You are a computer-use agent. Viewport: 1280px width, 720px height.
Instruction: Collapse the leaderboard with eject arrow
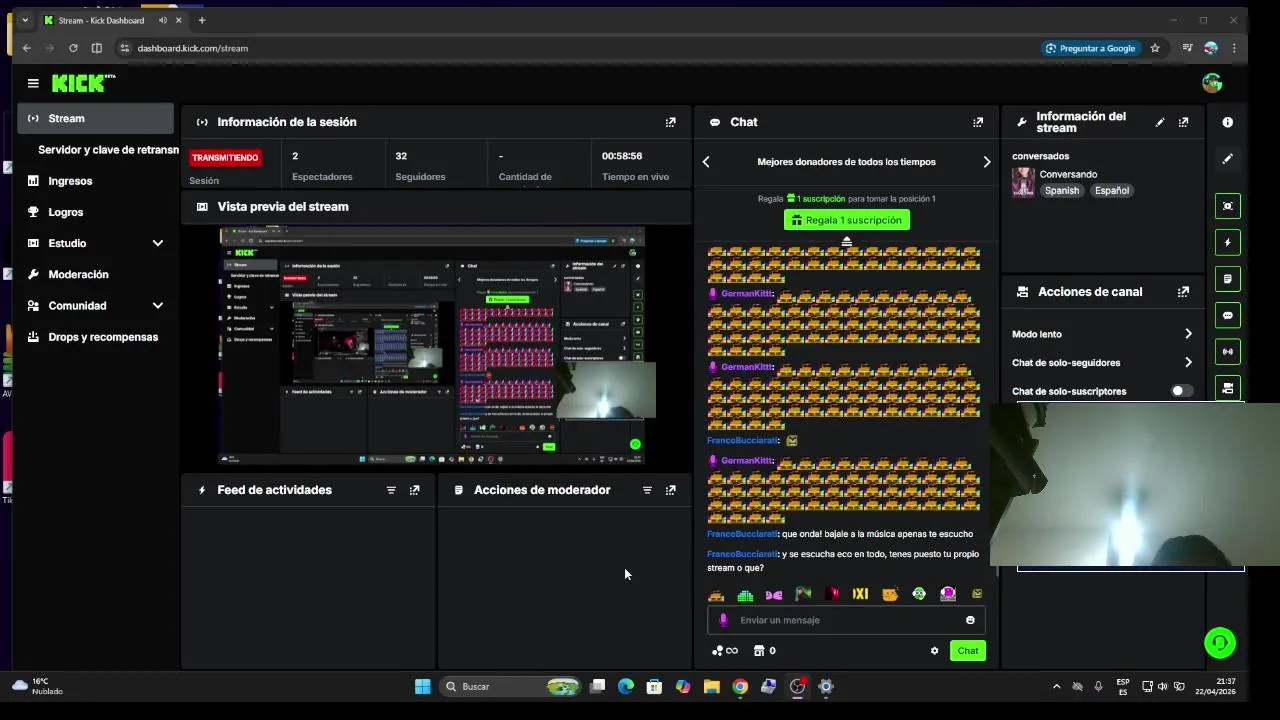(847, 241)
